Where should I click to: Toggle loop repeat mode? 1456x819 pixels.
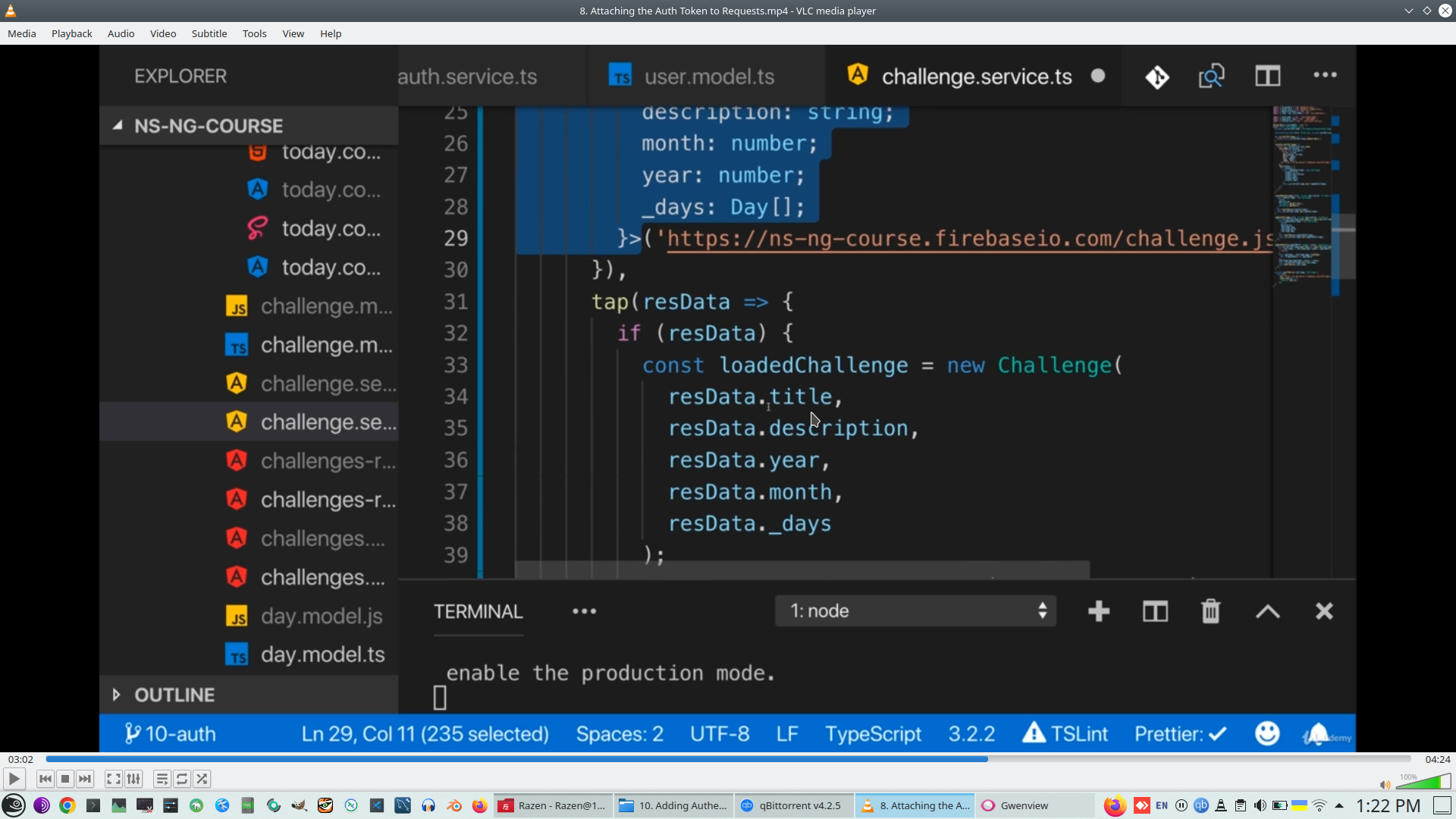pos(182,779)
